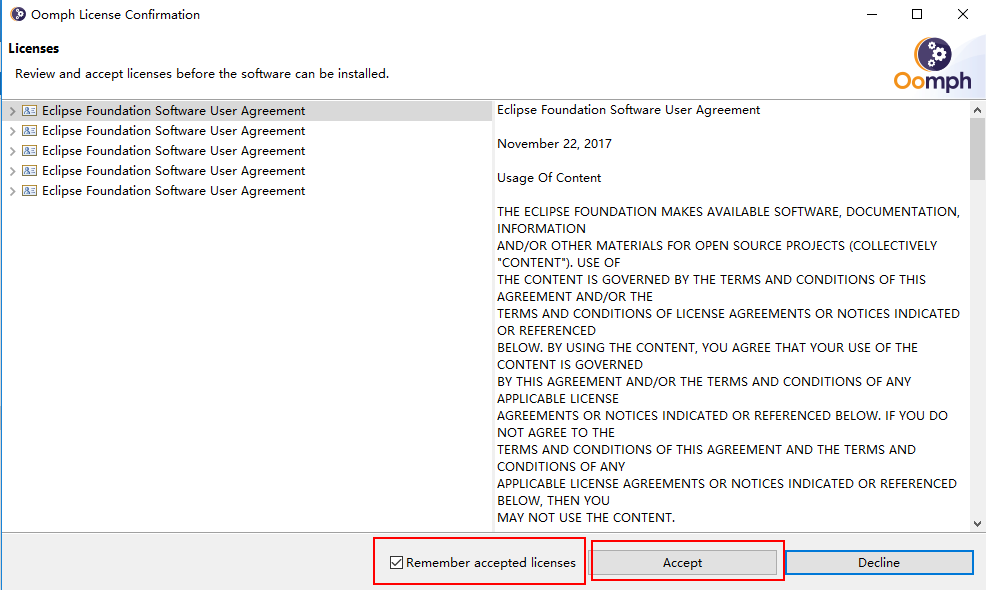Click the scroll down arrow of license text
Viewport: 986px width, 590px height.
pos(977,523)
